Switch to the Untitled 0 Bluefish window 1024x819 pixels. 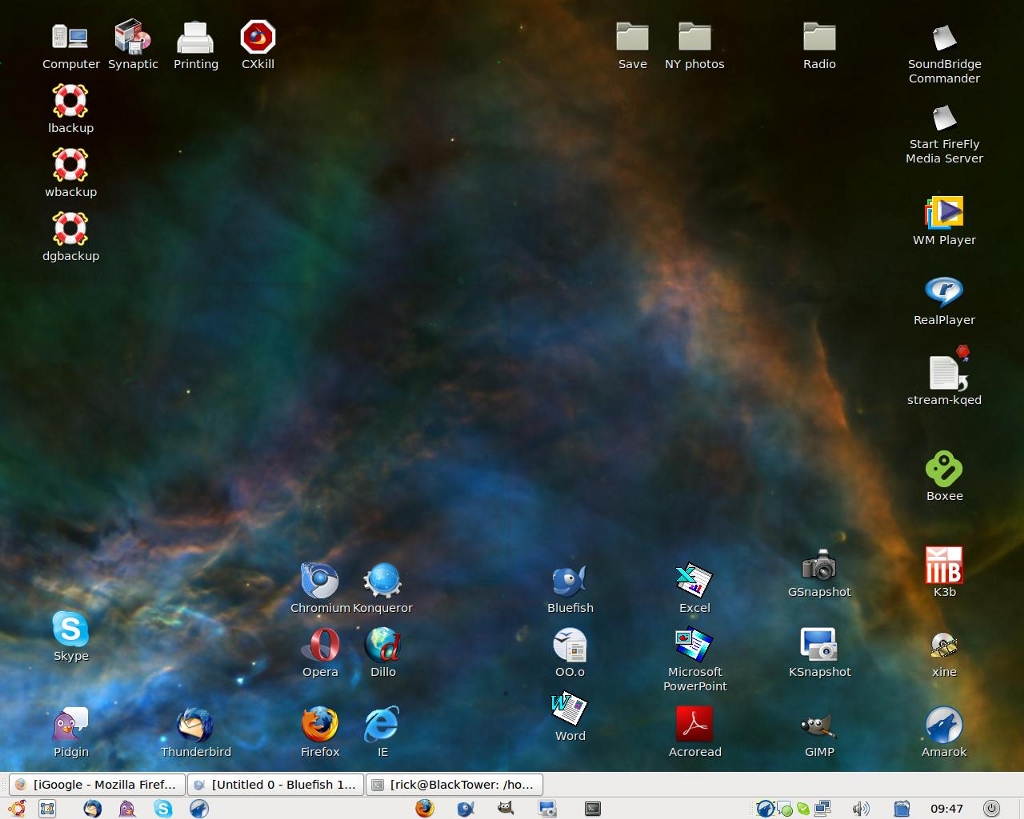pos(276,784)
